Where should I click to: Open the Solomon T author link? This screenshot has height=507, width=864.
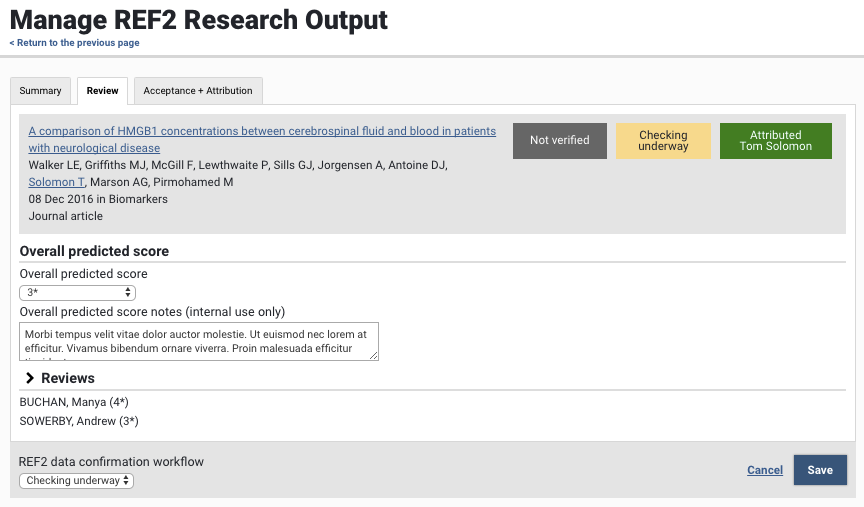click(x=56, y=182)
